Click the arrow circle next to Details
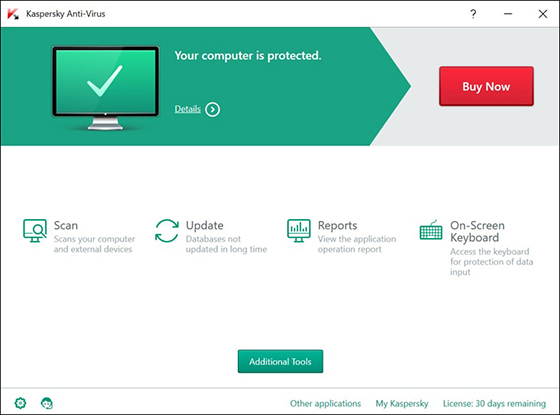560x415 pixels. click(x=213, y=109)
